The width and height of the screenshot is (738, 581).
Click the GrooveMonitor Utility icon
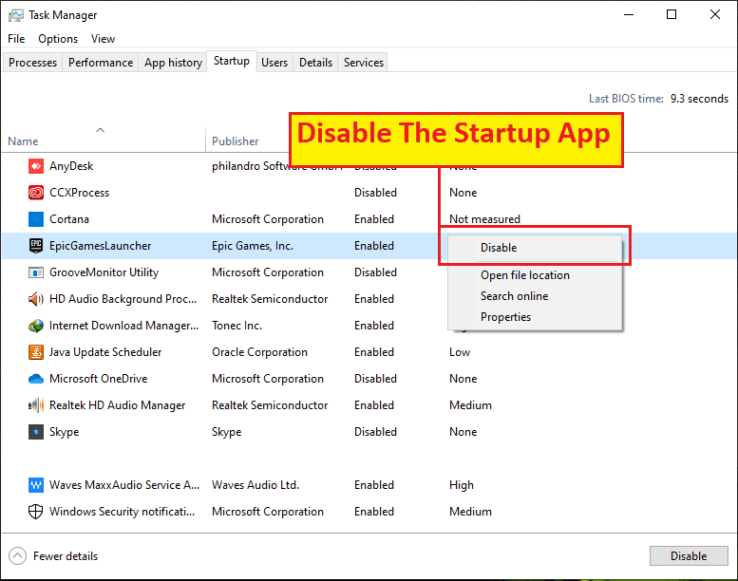[x=36, y=273]
